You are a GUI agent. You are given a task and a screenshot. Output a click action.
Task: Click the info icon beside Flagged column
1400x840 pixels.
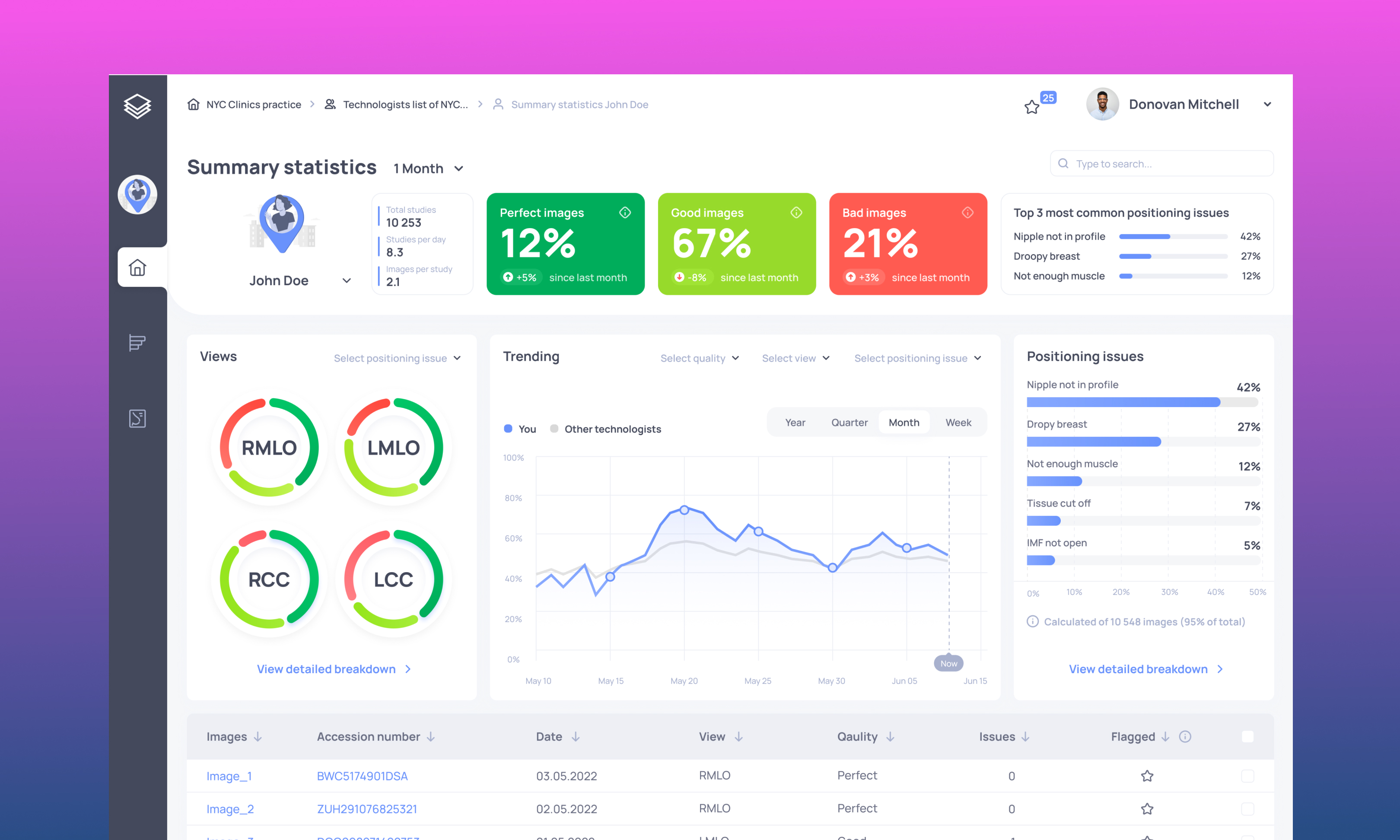tap(1185, 736)
